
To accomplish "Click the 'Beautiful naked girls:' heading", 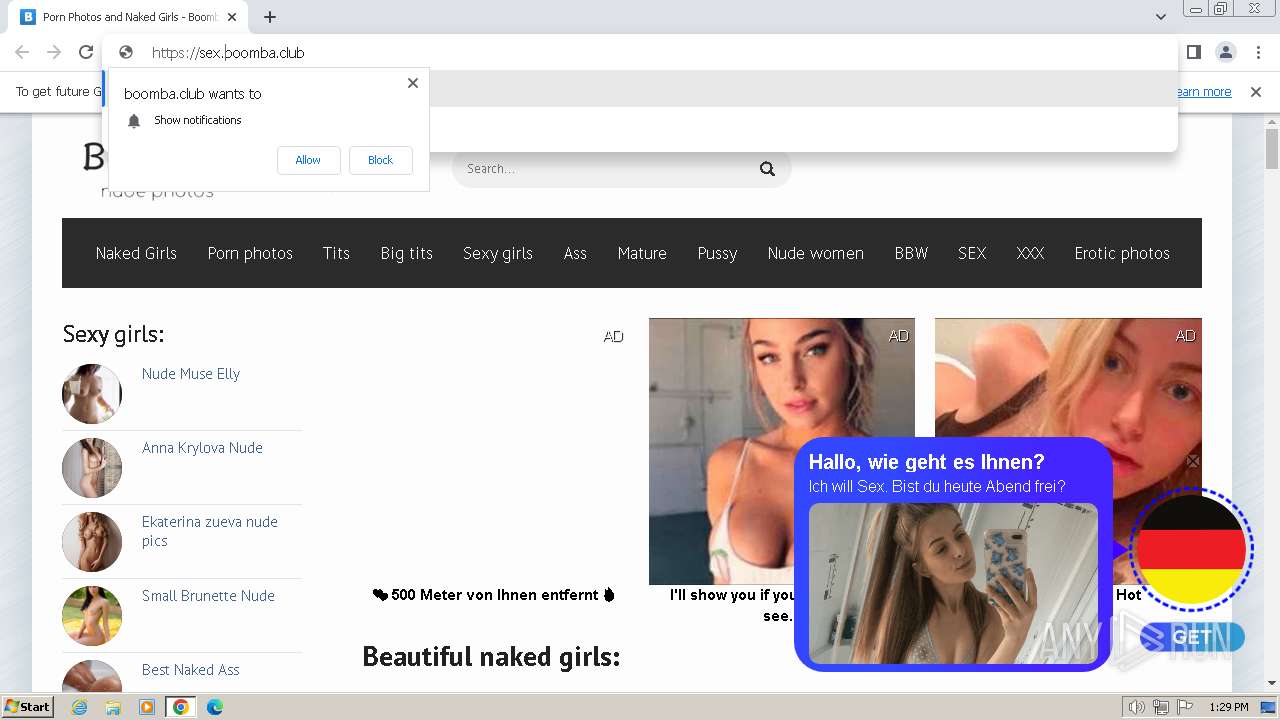I will 491,657.
